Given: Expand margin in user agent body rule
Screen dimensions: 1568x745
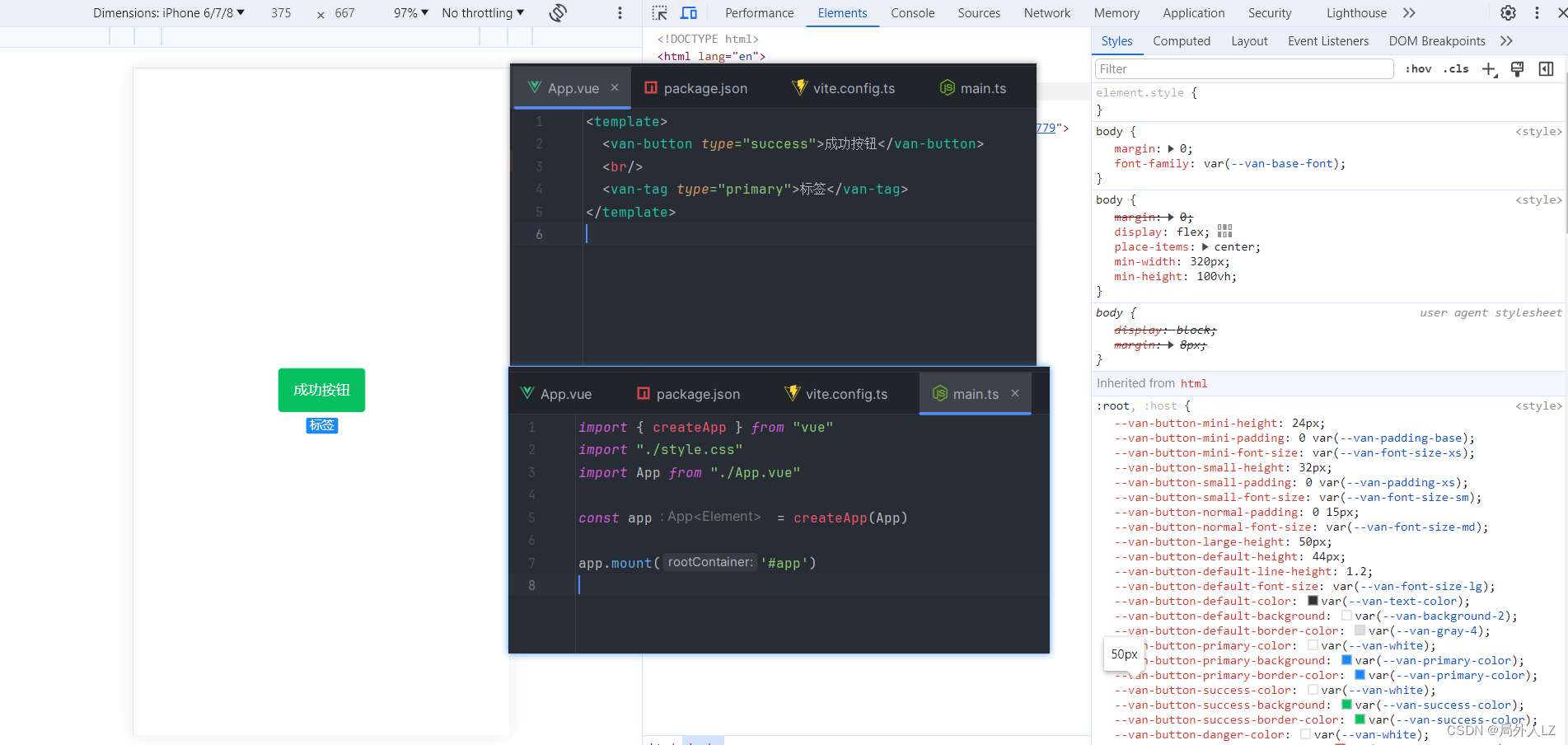Looking at the screenshot, I should click(x=1171, y=345).
